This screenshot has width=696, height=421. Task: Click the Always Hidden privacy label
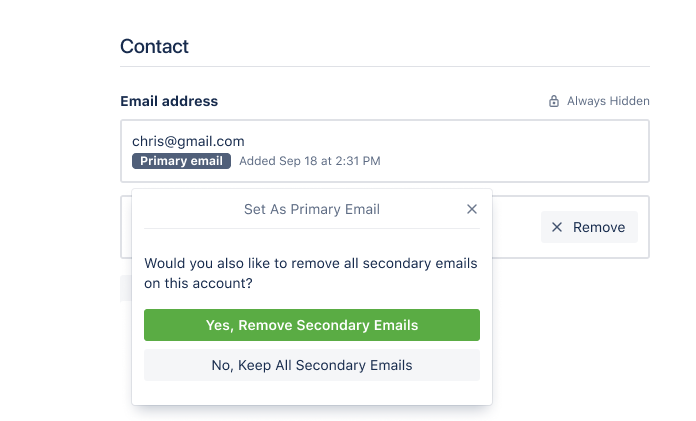pyautogui.click(x=608, y=101)
